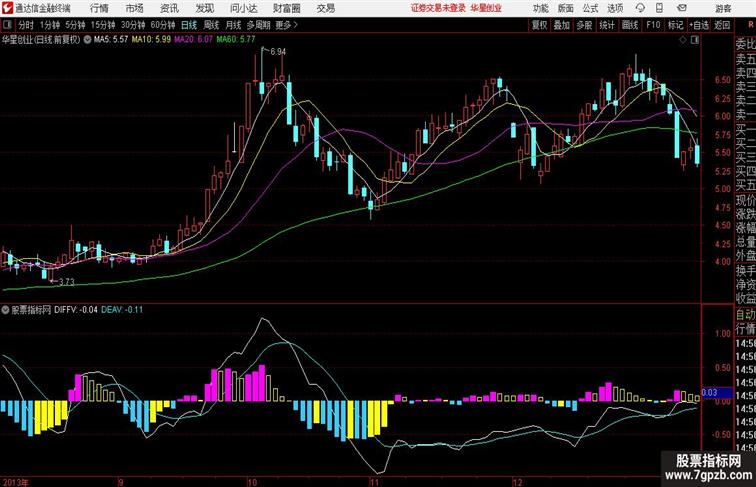This screenshot has width=756, height=487.
Task: Click the 股票指标网 indicator name
Action: [x=31, y=310]
